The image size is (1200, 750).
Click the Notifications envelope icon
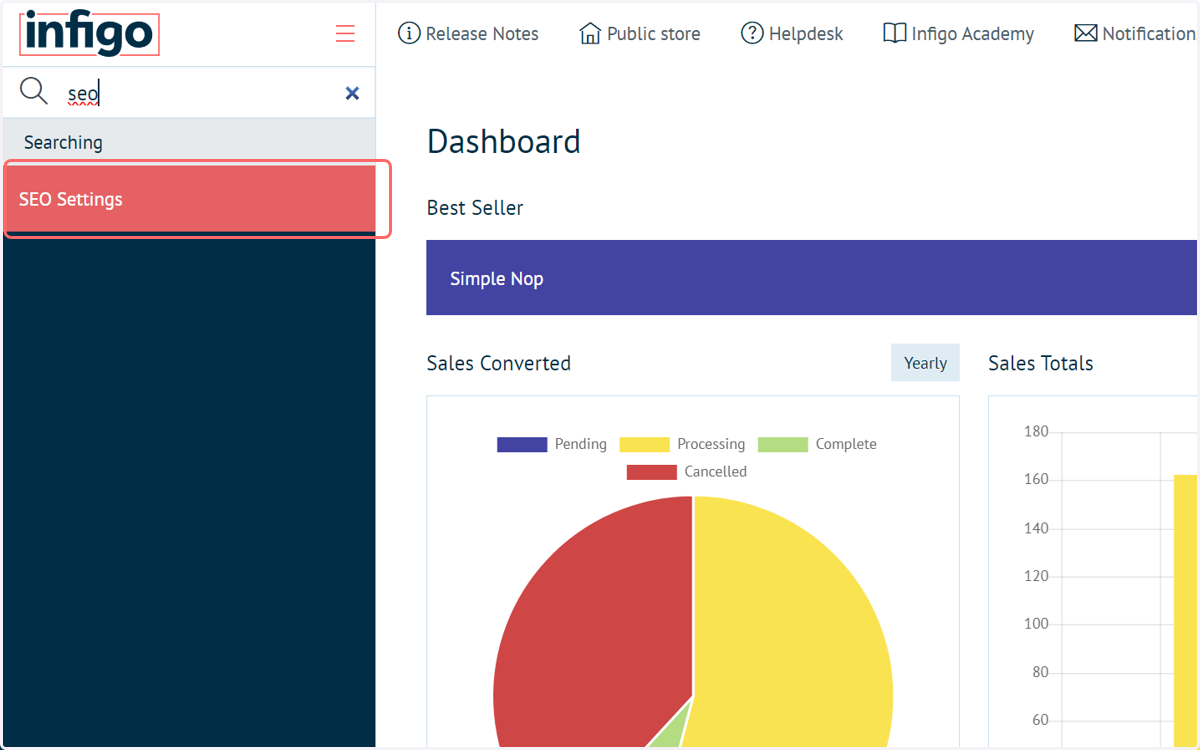coord(1085,33)
